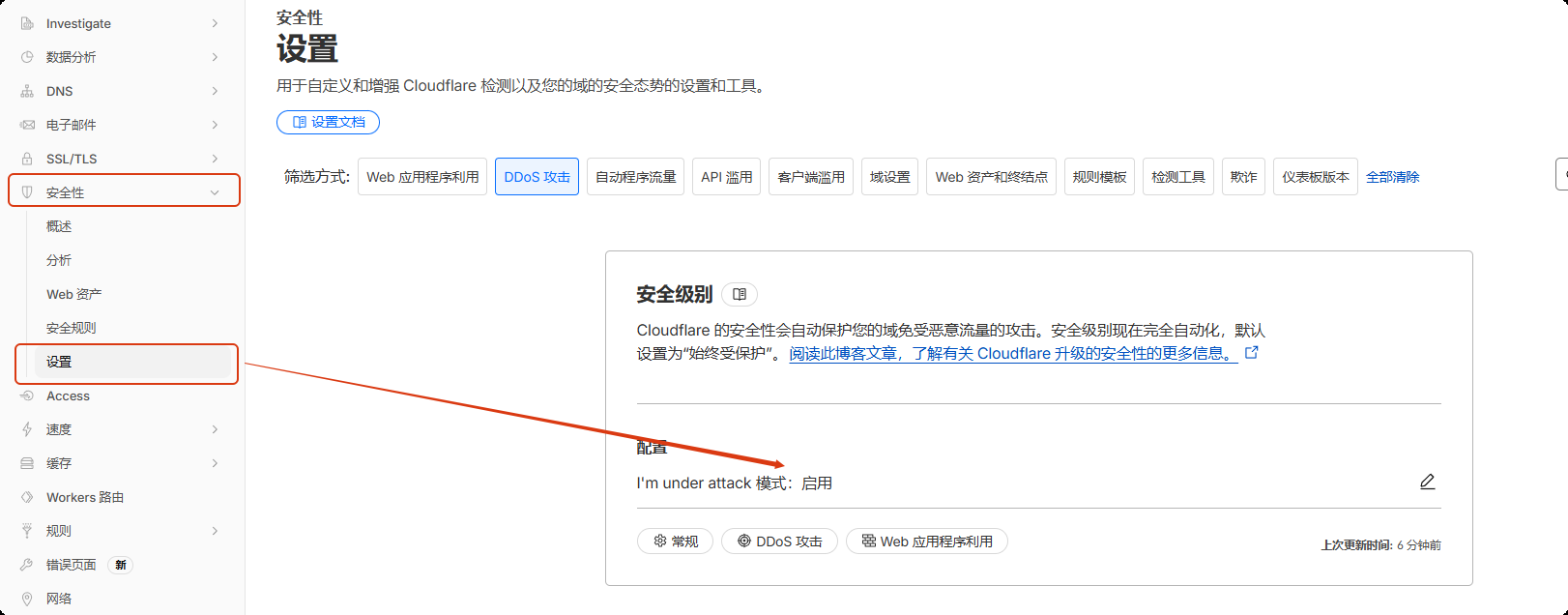Open 分析 under 安全性

[59, 260]
